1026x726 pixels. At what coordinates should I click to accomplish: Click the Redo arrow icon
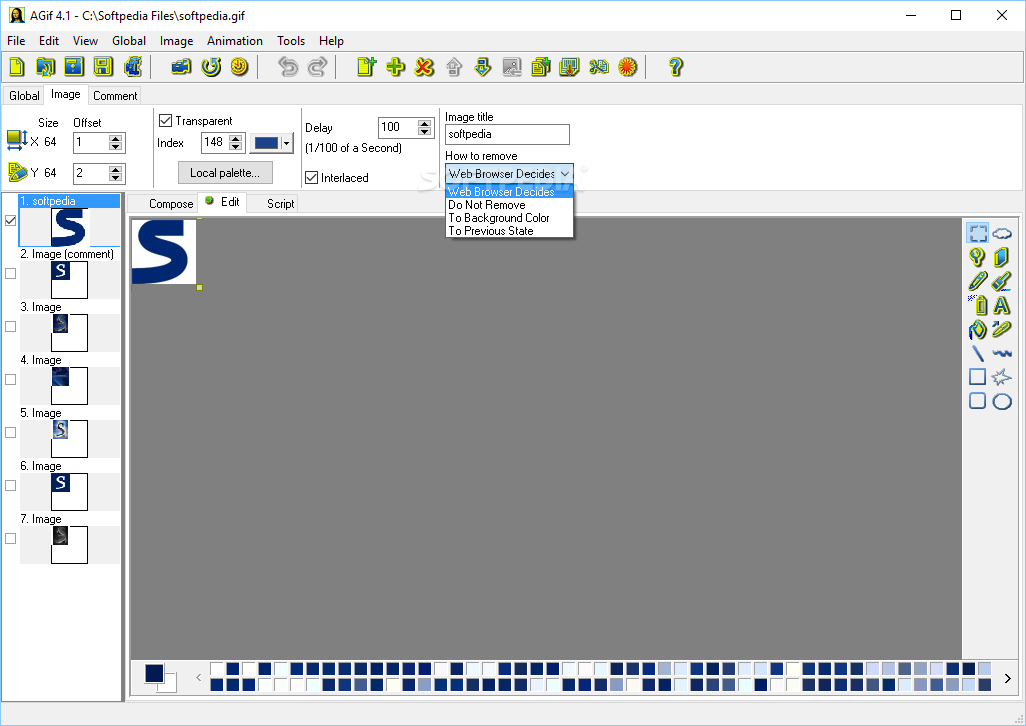(x=317, y=67)
